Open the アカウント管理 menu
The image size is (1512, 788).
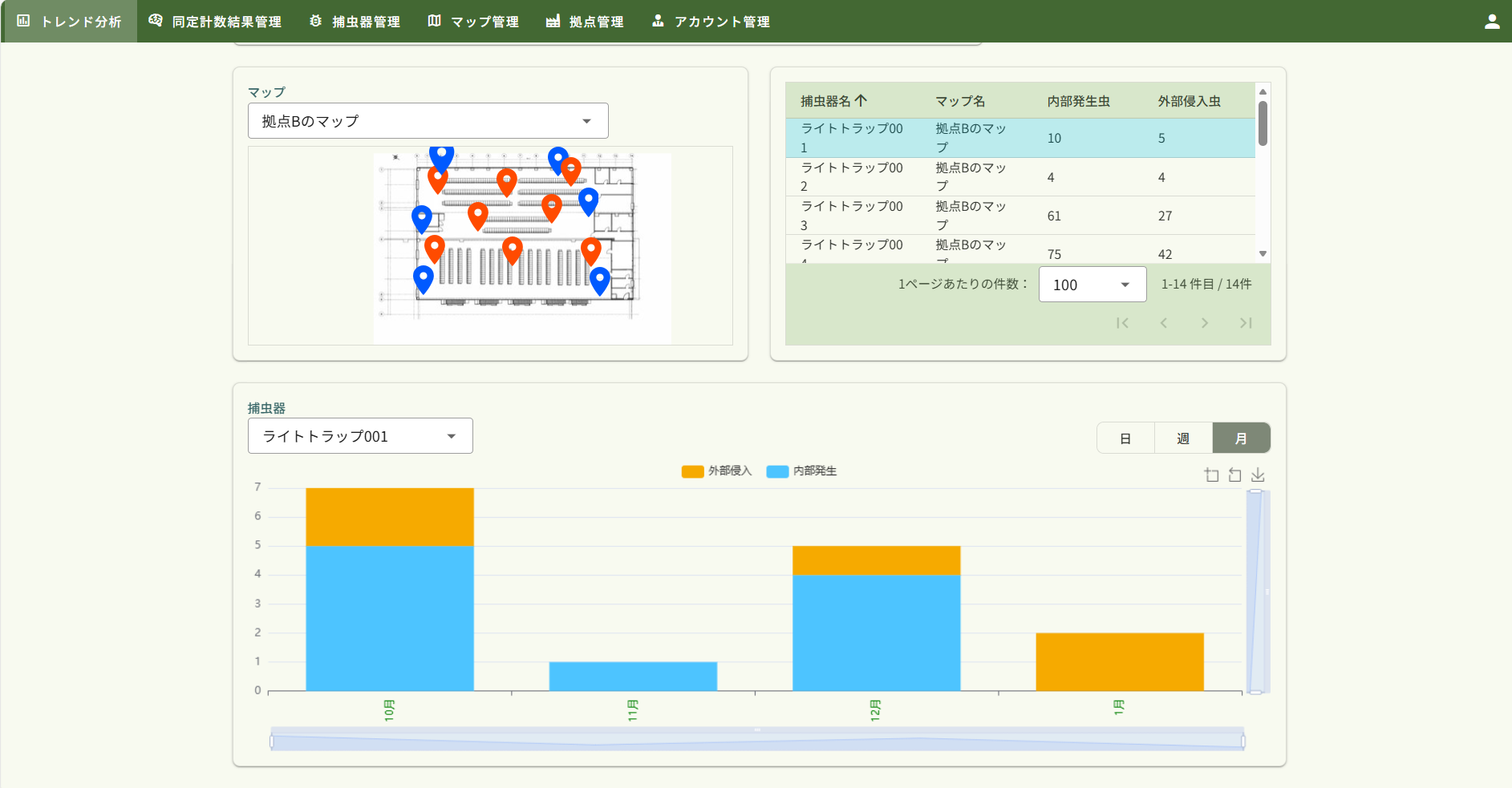click(x=711, y=22)
